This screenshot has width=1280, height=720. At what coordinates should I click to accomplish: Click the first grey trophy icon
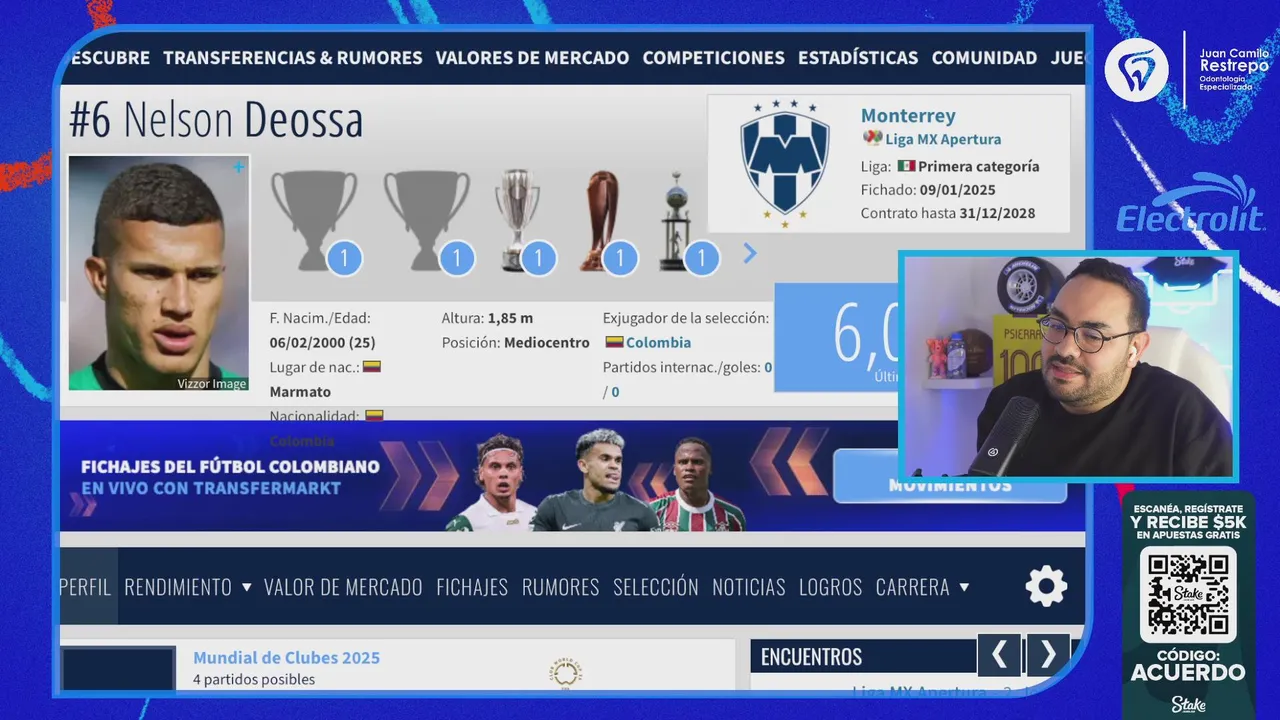314,220
